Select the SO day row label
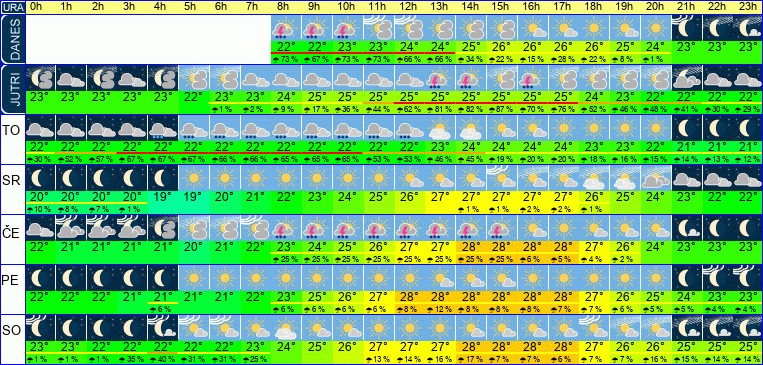 click(x=10, y=331)
